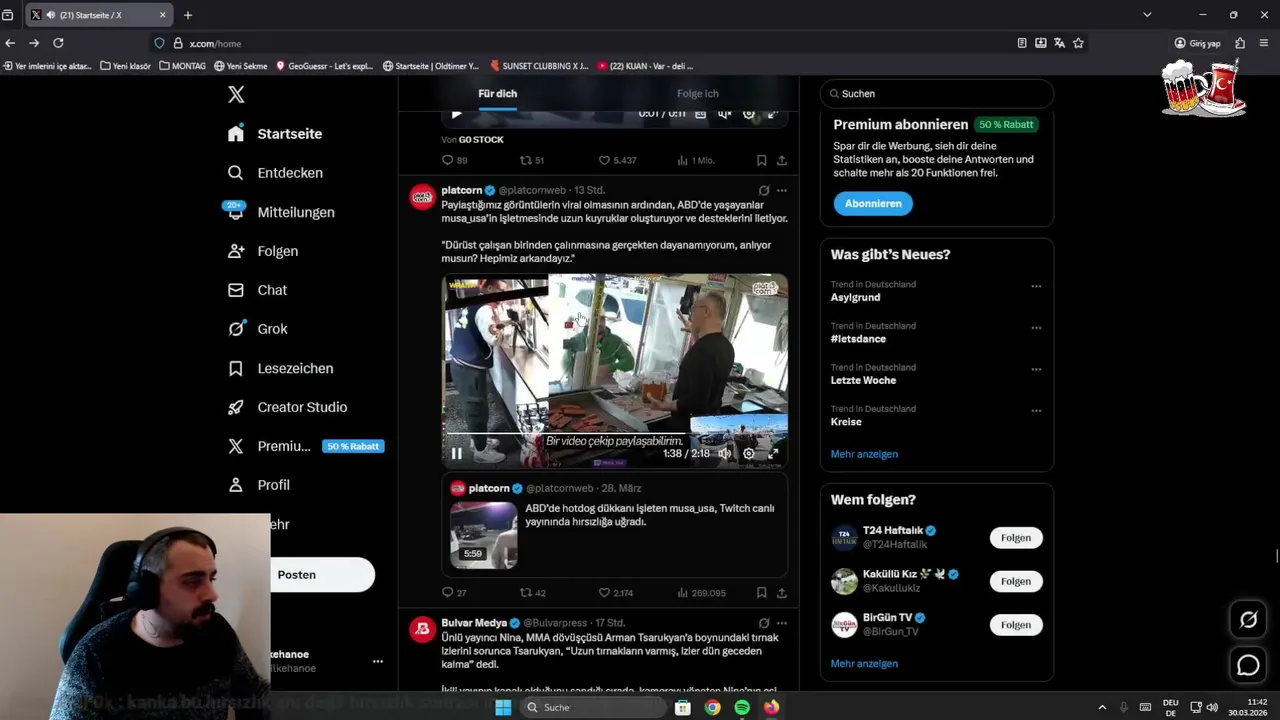Open the Kreise trend
The width and height of the screenshot is (1280, 720).
click(x=846, y=422)
